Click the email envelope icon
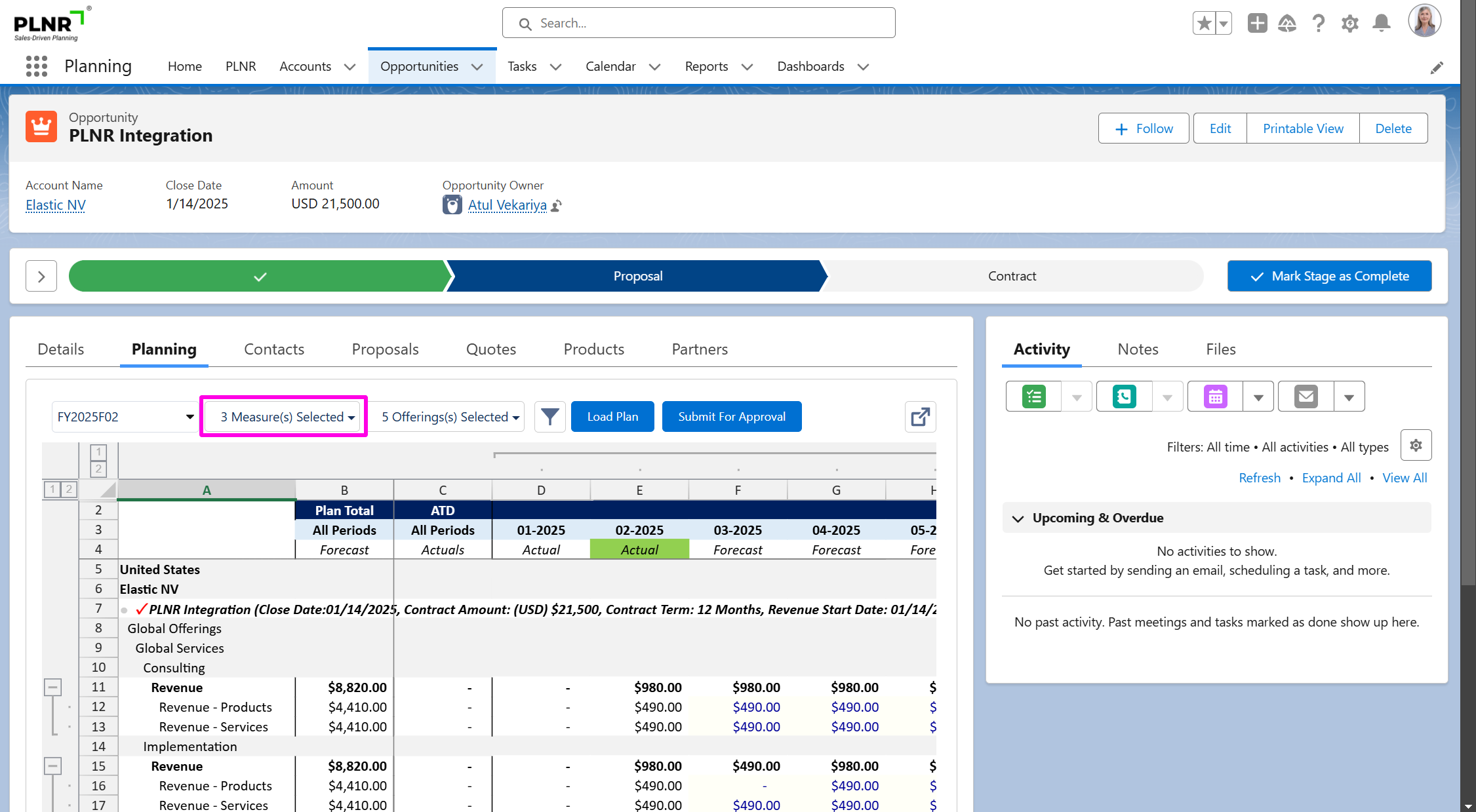The image size is (1476, 812). 1306,396
